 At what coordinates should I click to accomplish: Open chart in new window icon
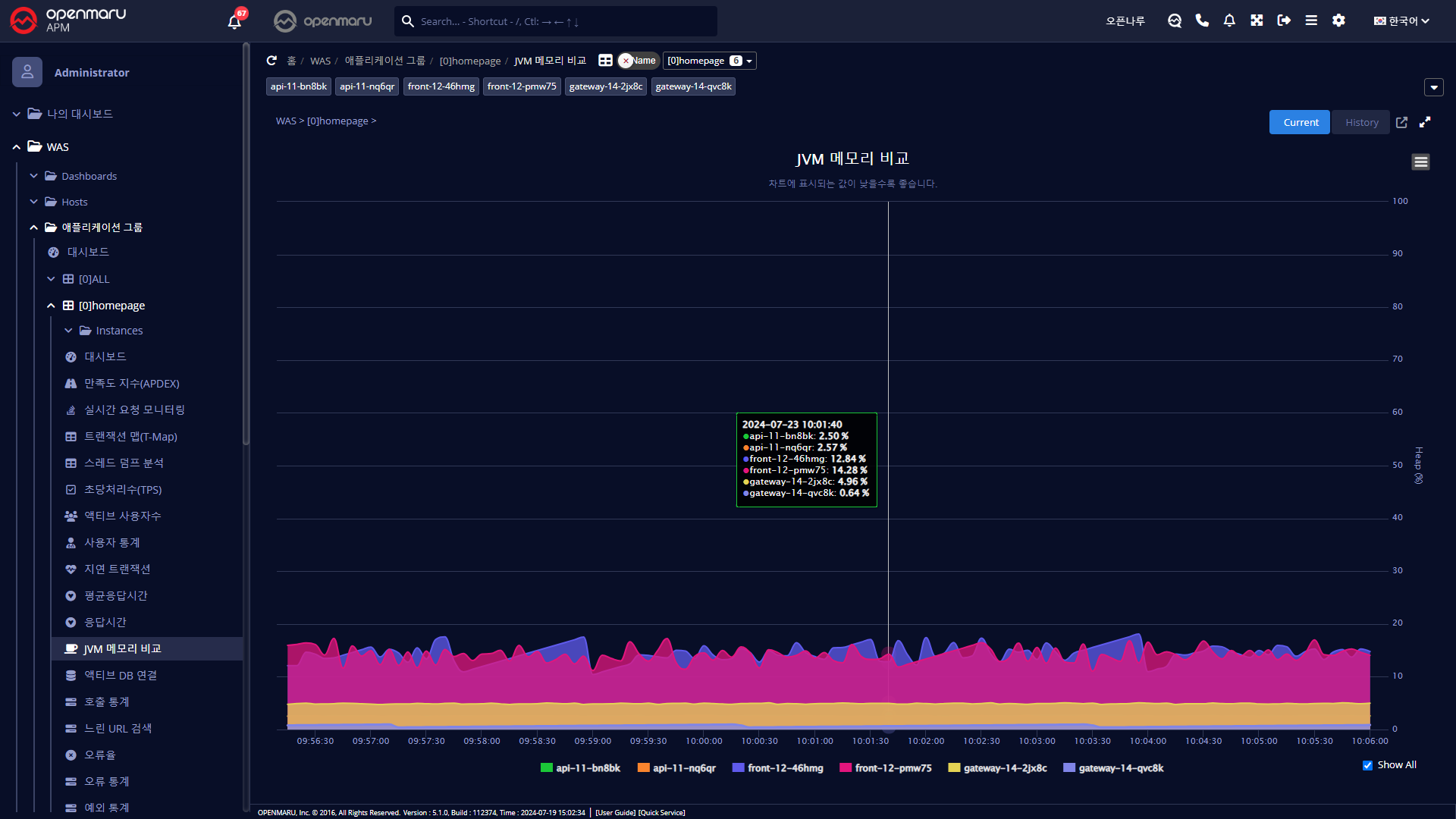(x=1401, y=122)
